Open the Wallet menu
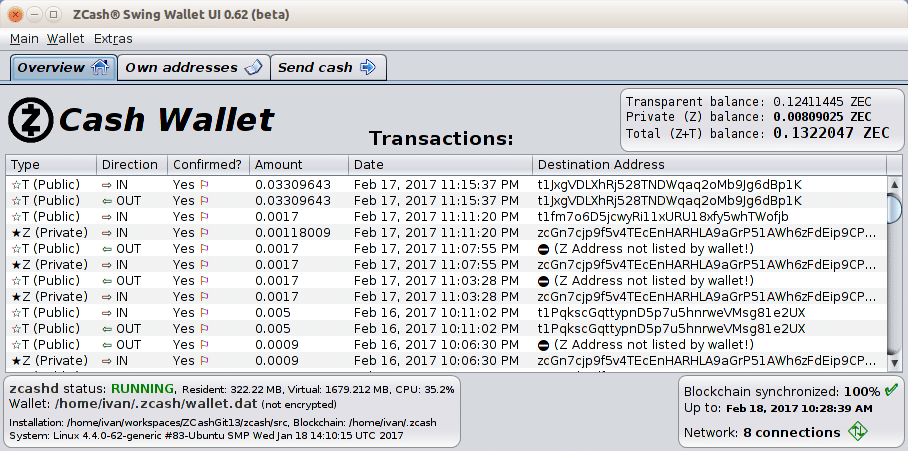 point(65,39)
